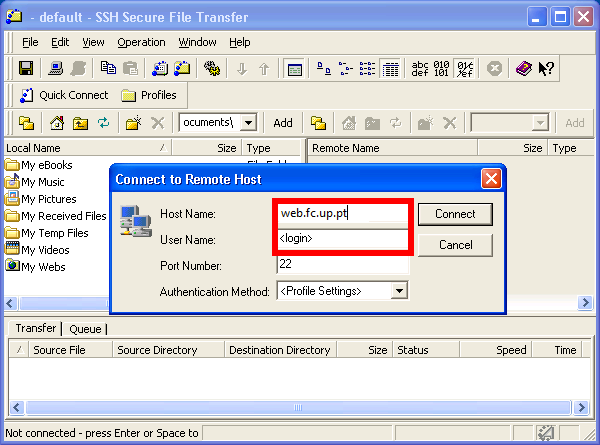Click the Cancel transfer stop icon
This screenshot has height=445, width=600.
494,69
